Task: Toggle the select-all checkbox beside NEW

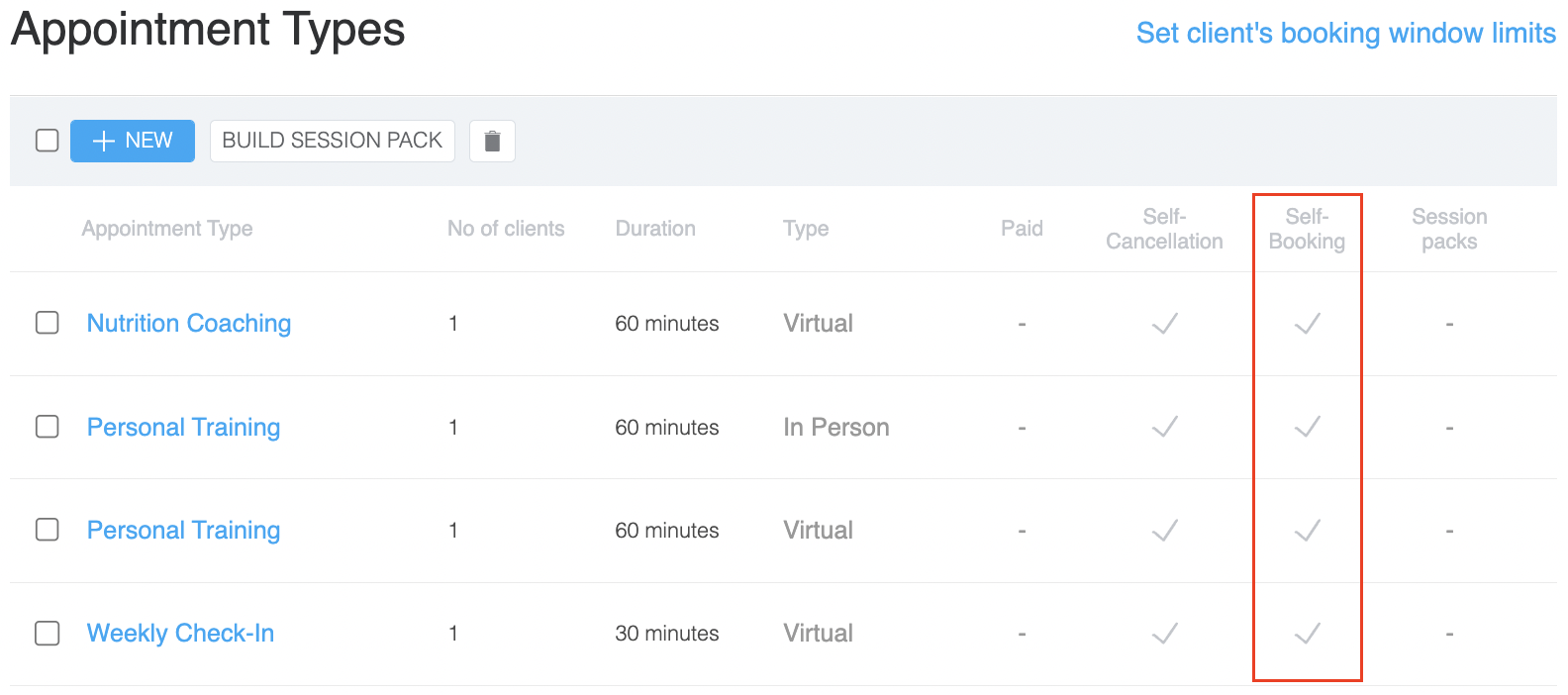Action: click(x=48, y=141)
